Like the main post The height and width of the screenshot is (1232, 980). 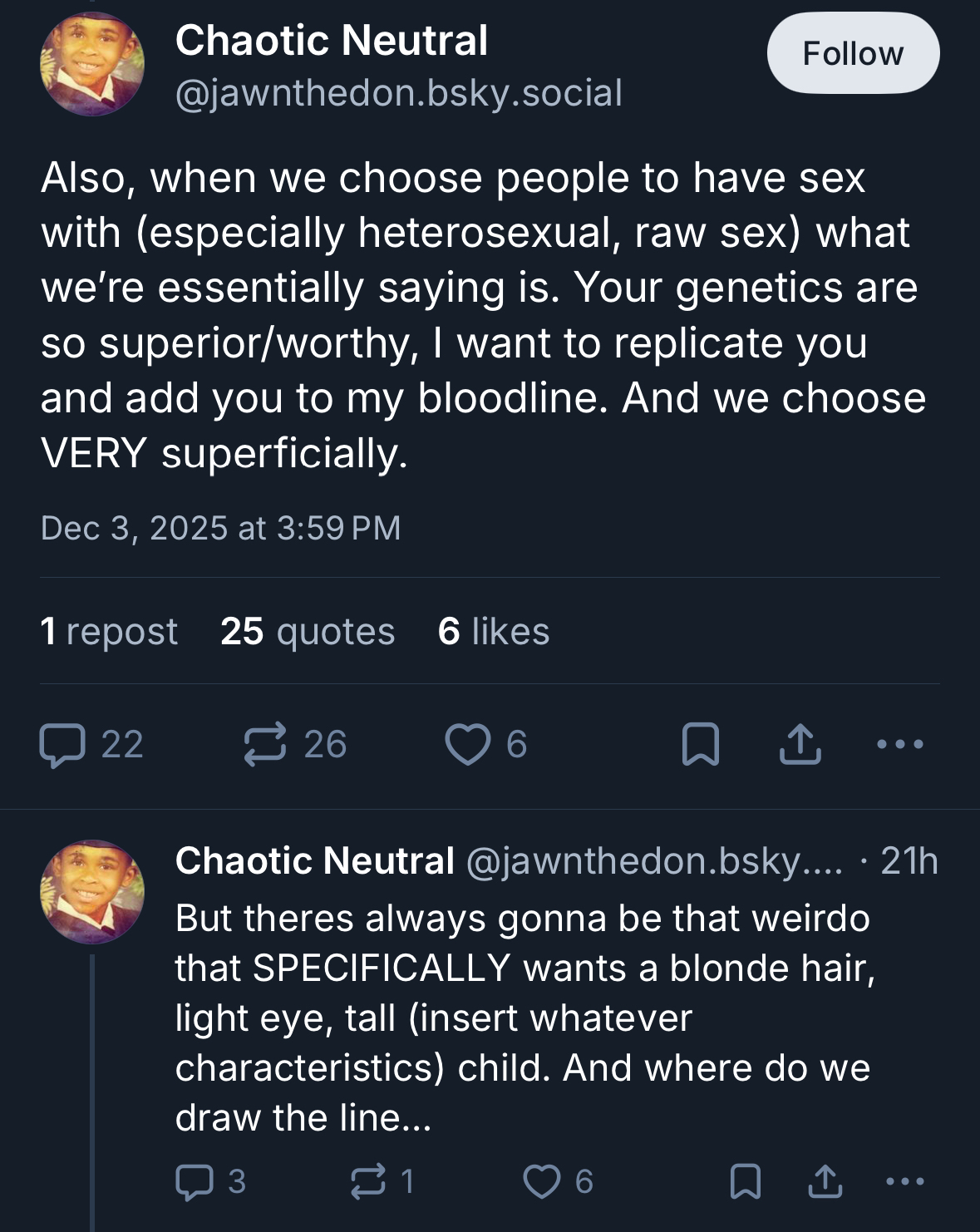(468, 744)
